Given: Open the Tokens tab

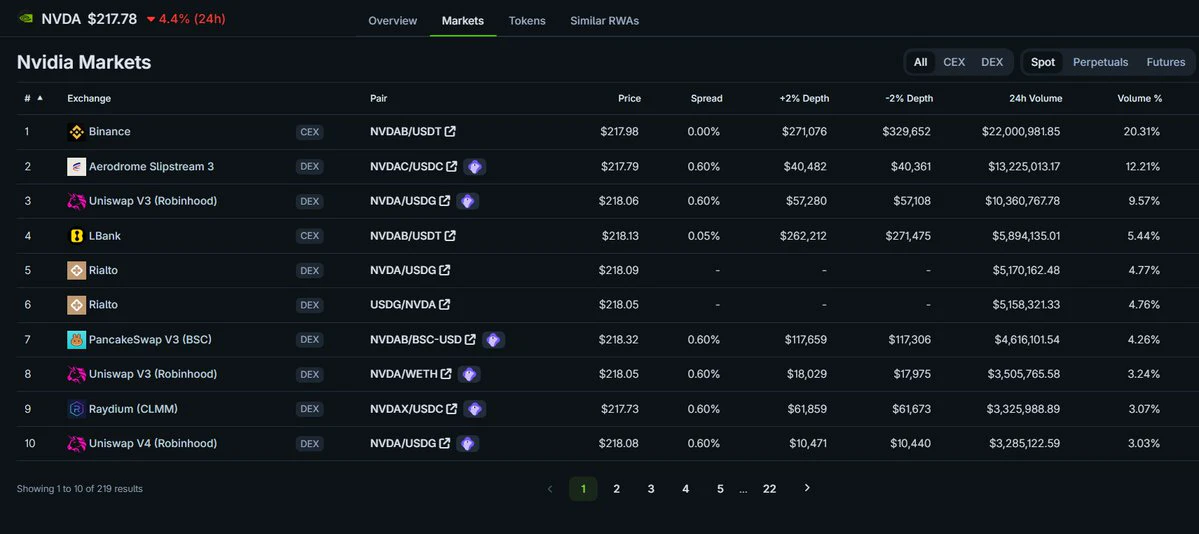Looking at the screenshot, I should [x=527, y=21].
